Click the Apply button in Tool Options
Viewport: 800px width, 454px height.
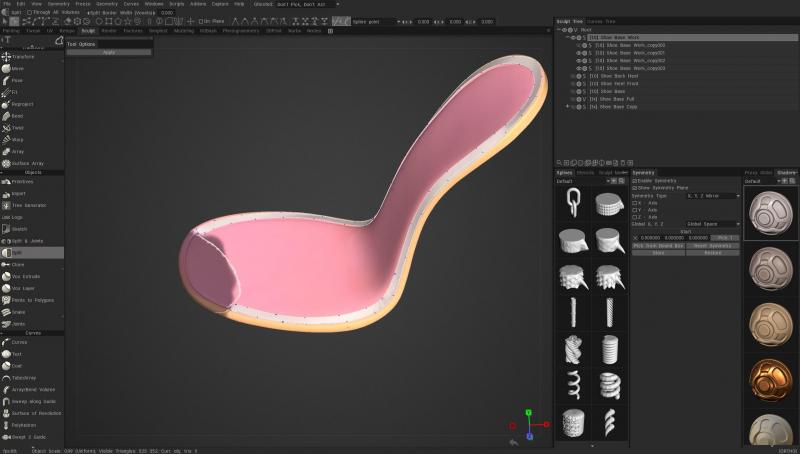[x=109, y=52]
